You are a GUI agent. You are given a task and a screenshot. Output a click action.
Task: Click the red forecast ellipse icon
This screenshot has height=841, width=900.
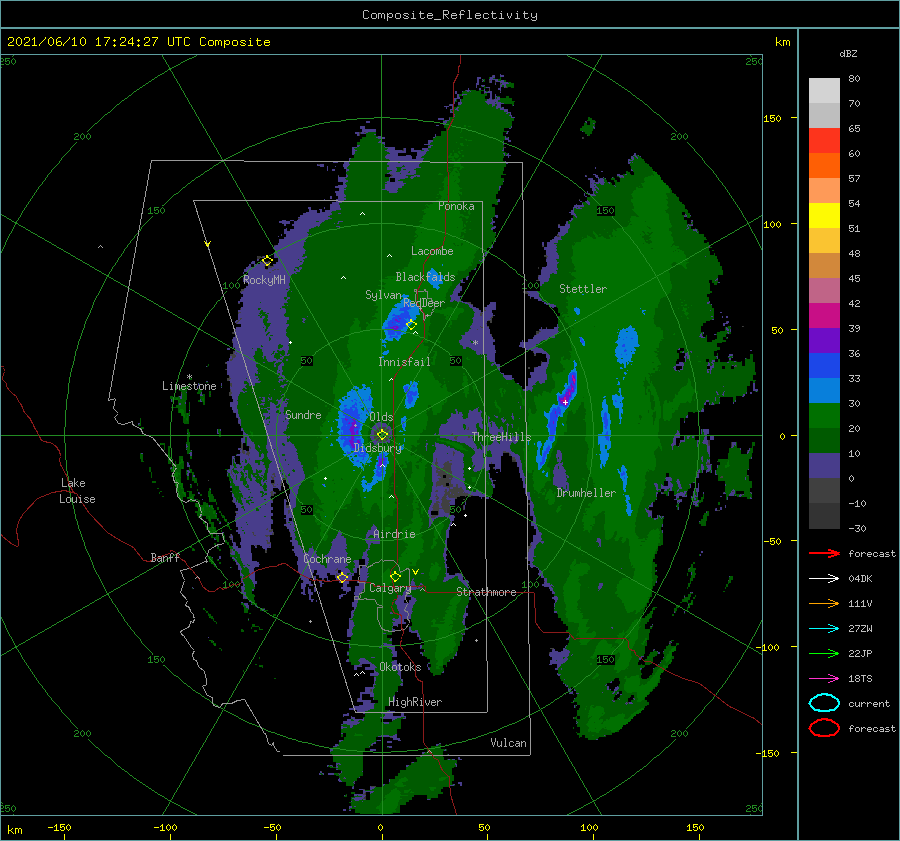[824, 728]
